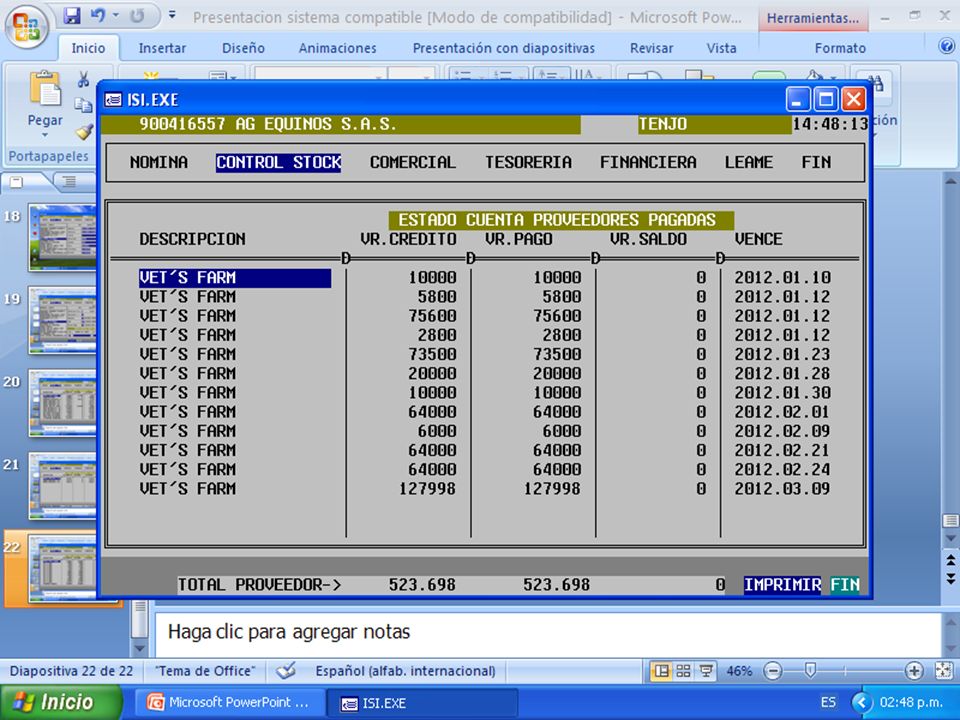Screen dimensions: 960x720
Task: Customize the quick access toolbar dropdown
Action: coord(172,15)
